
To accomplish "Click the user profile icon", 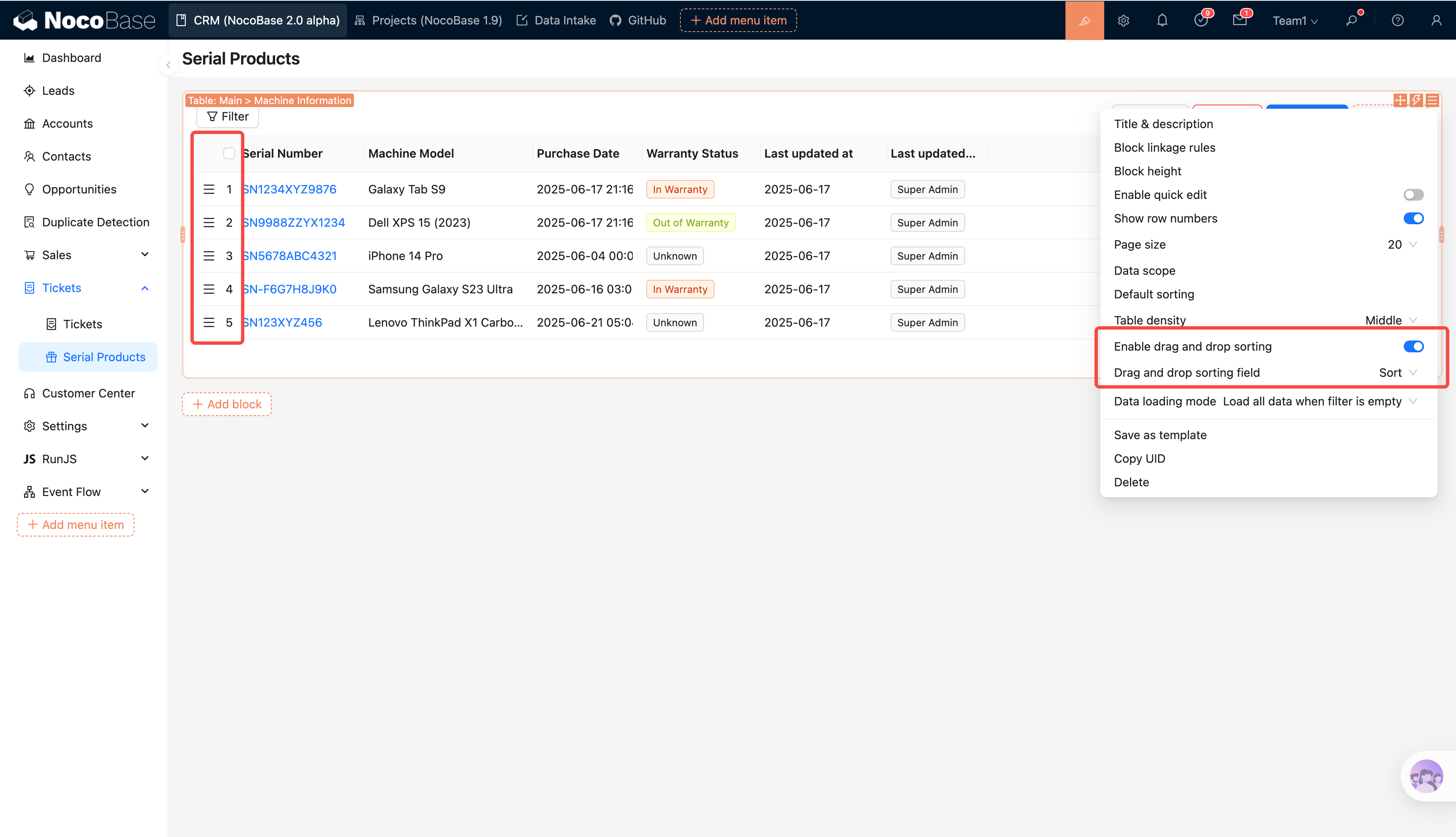I will (x=1436, y=21).
